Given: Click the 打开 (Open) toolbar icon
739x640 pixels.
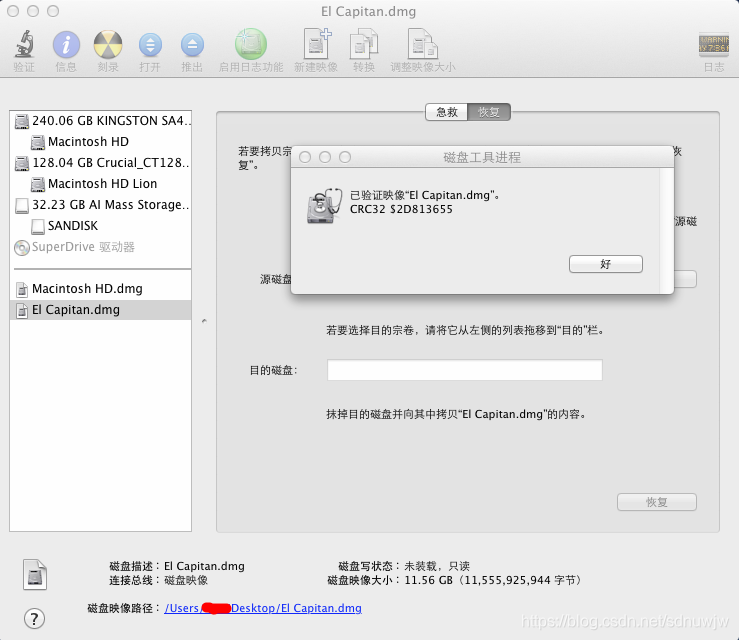Looking at the screenshot, I should [150, 45].
